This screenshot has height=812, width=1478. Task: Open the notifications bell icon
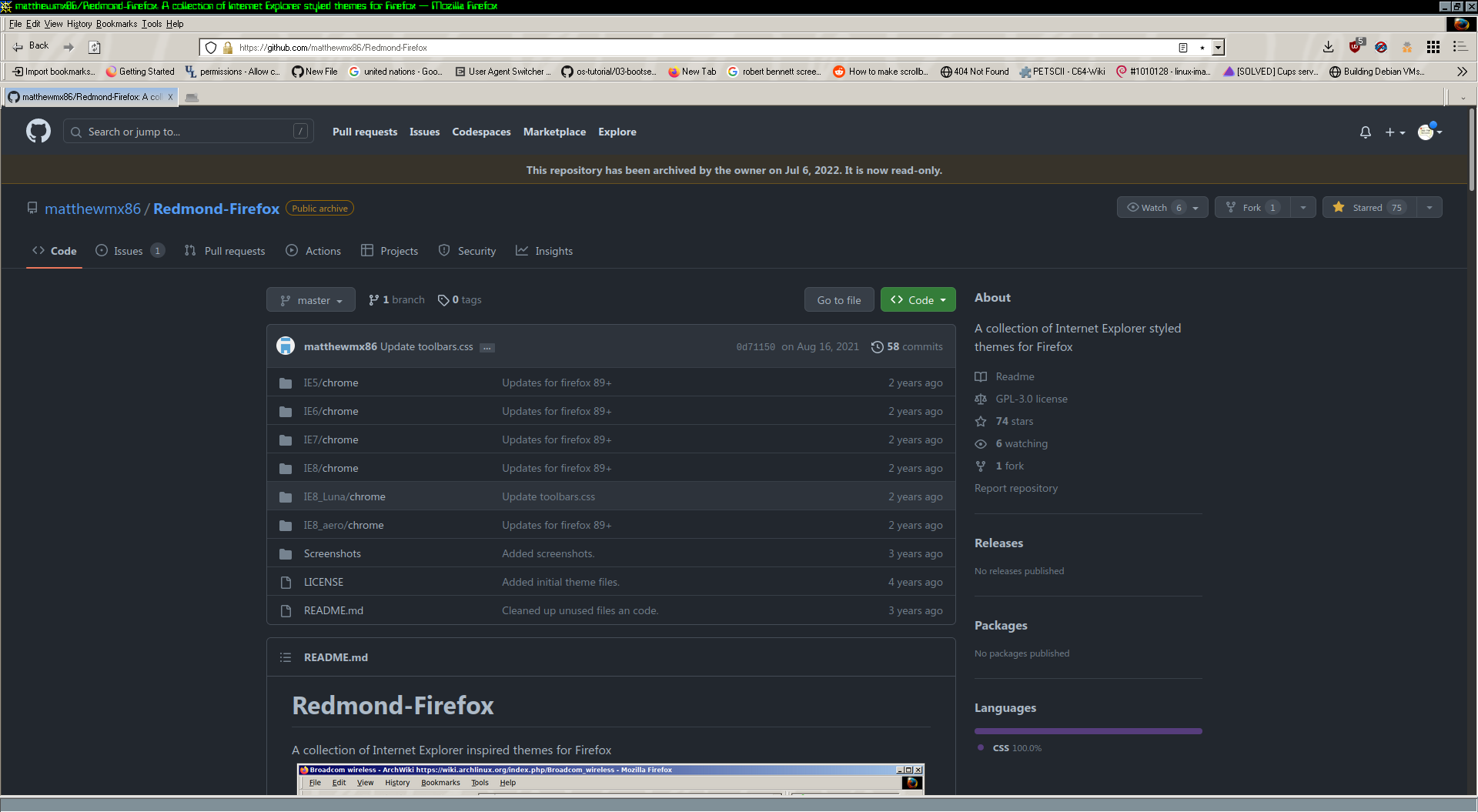coord(1365,132)
